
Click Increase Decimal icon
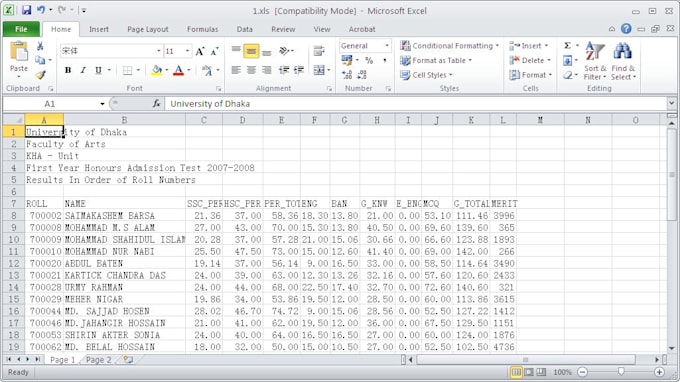point(347,75)
